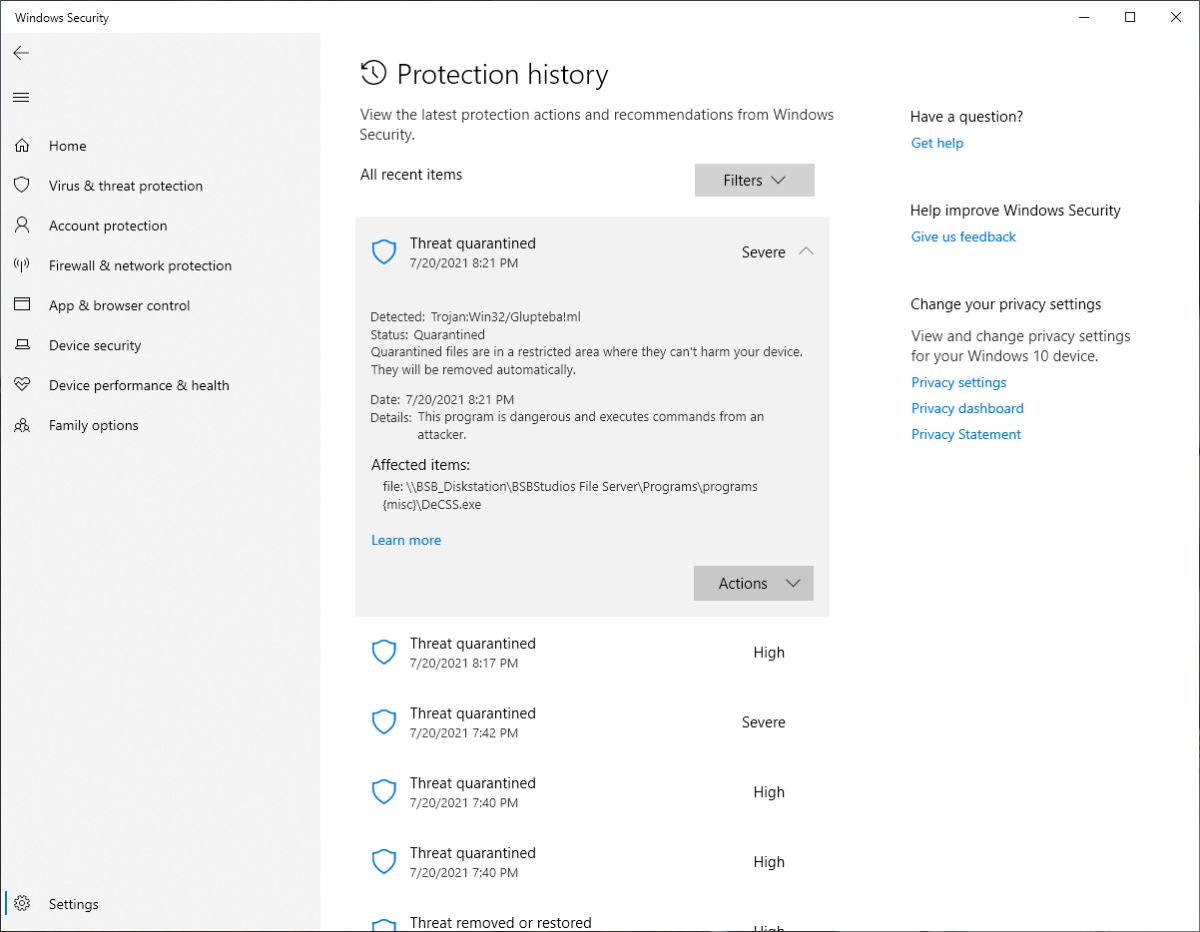Screen dimensions: 1200x932
Task: Click the Get help link
Action: tap(937, 143)
